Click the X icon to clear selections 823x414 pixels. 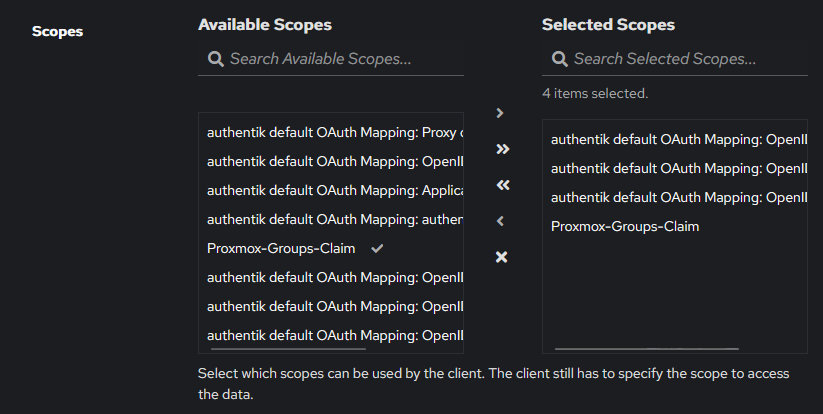pyautogui.click(x=501, y=257)
